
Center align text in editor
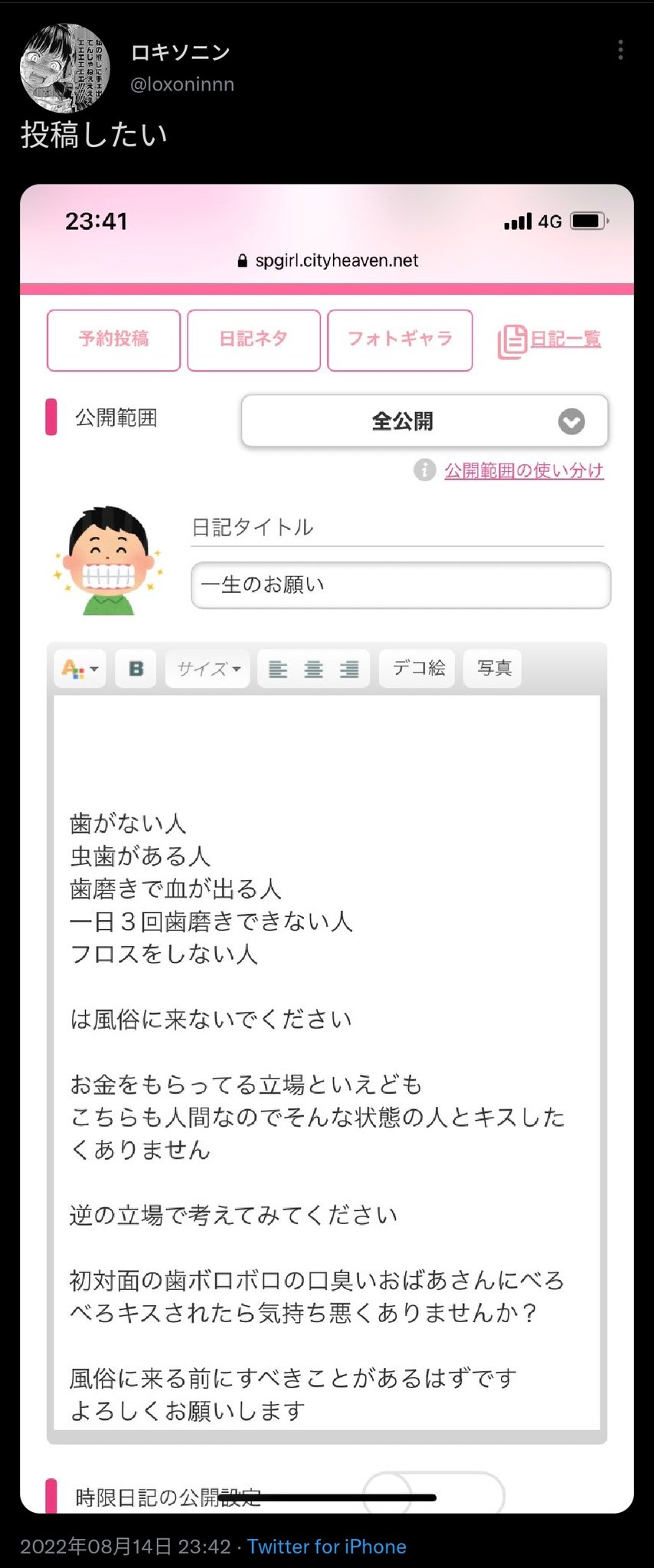(x=313, y=669)
